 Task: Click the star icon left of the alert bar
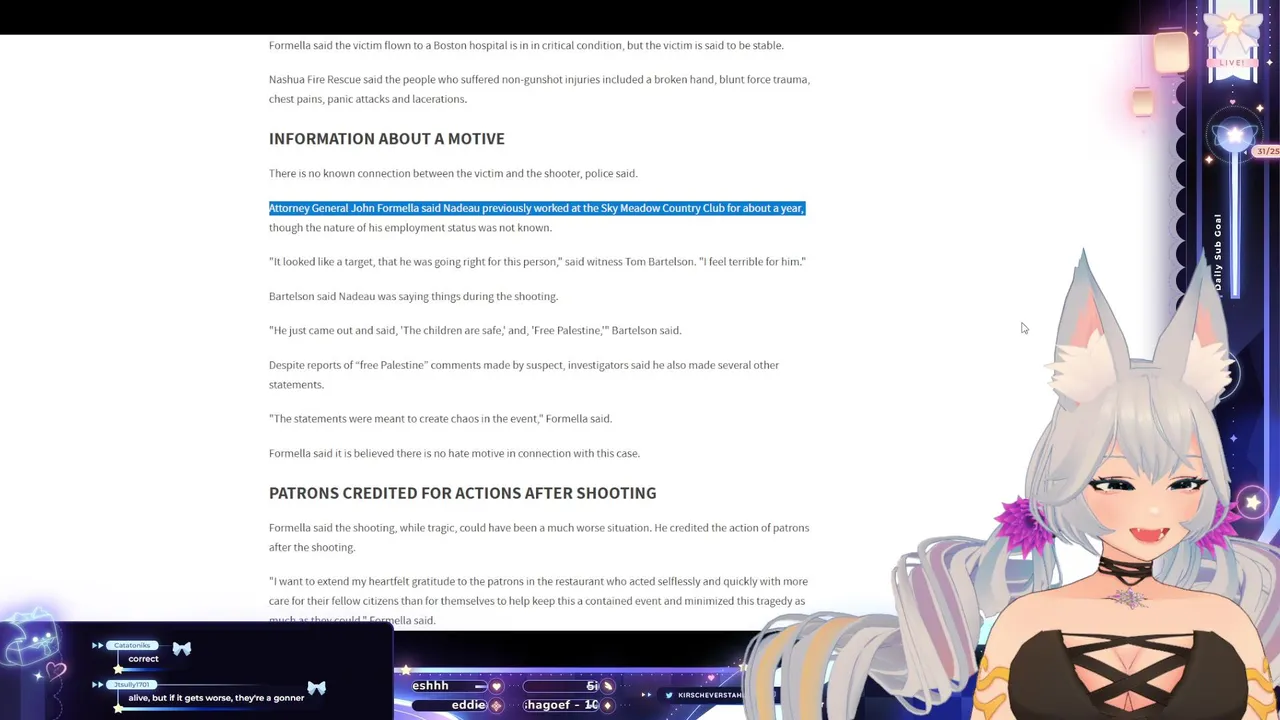click(404, 671)
